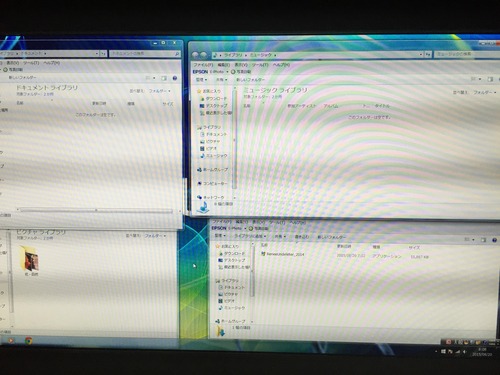Open the Help menu in the Music library window
The width and height of the screenshot is (500, 375).
[281, 65]
